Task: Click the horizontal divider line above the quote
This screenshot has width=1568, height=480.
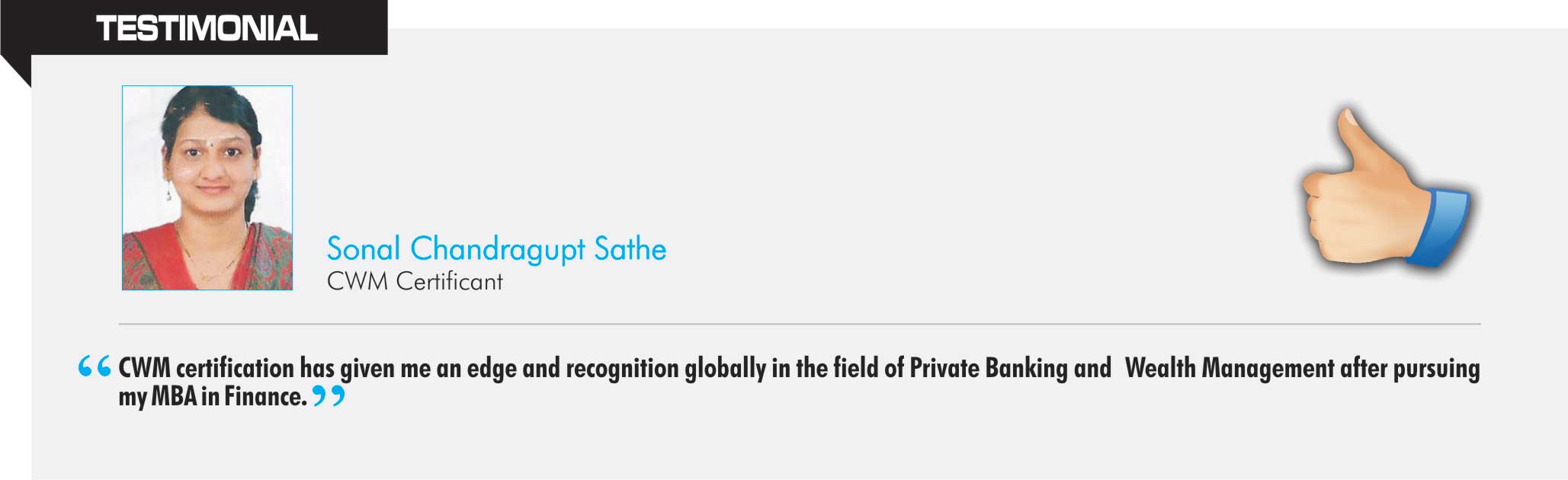Action: (x=800, y=324)
